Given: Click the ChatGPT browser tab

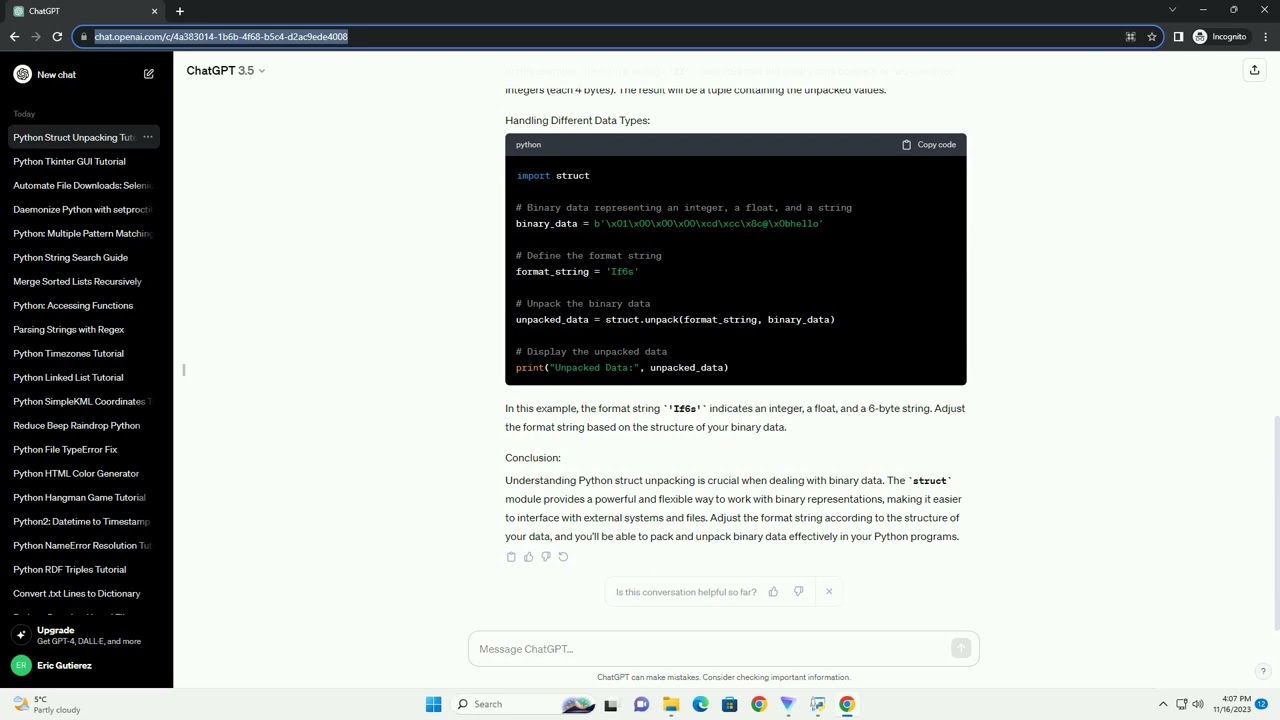Looking at the screenshot, I should pos(84,11).
